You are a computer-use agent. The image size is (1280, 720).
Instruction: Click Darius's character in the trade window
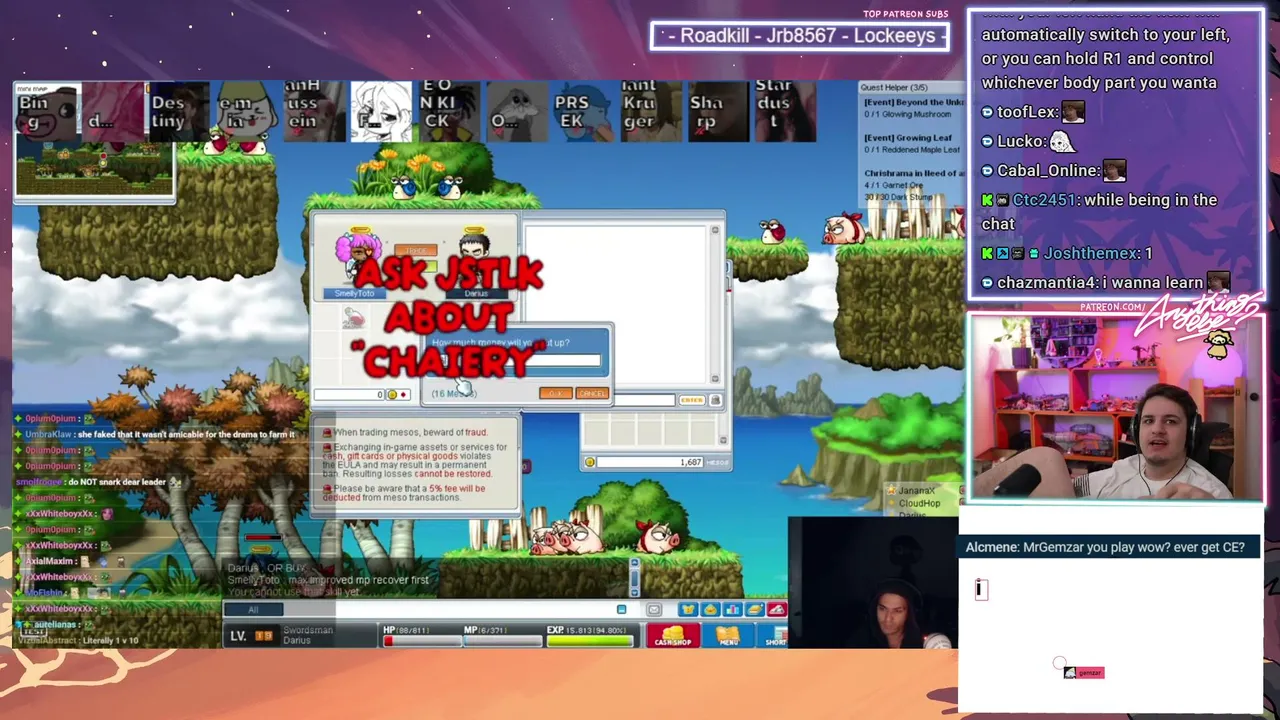pyautogui.click(x=475, y=258)
